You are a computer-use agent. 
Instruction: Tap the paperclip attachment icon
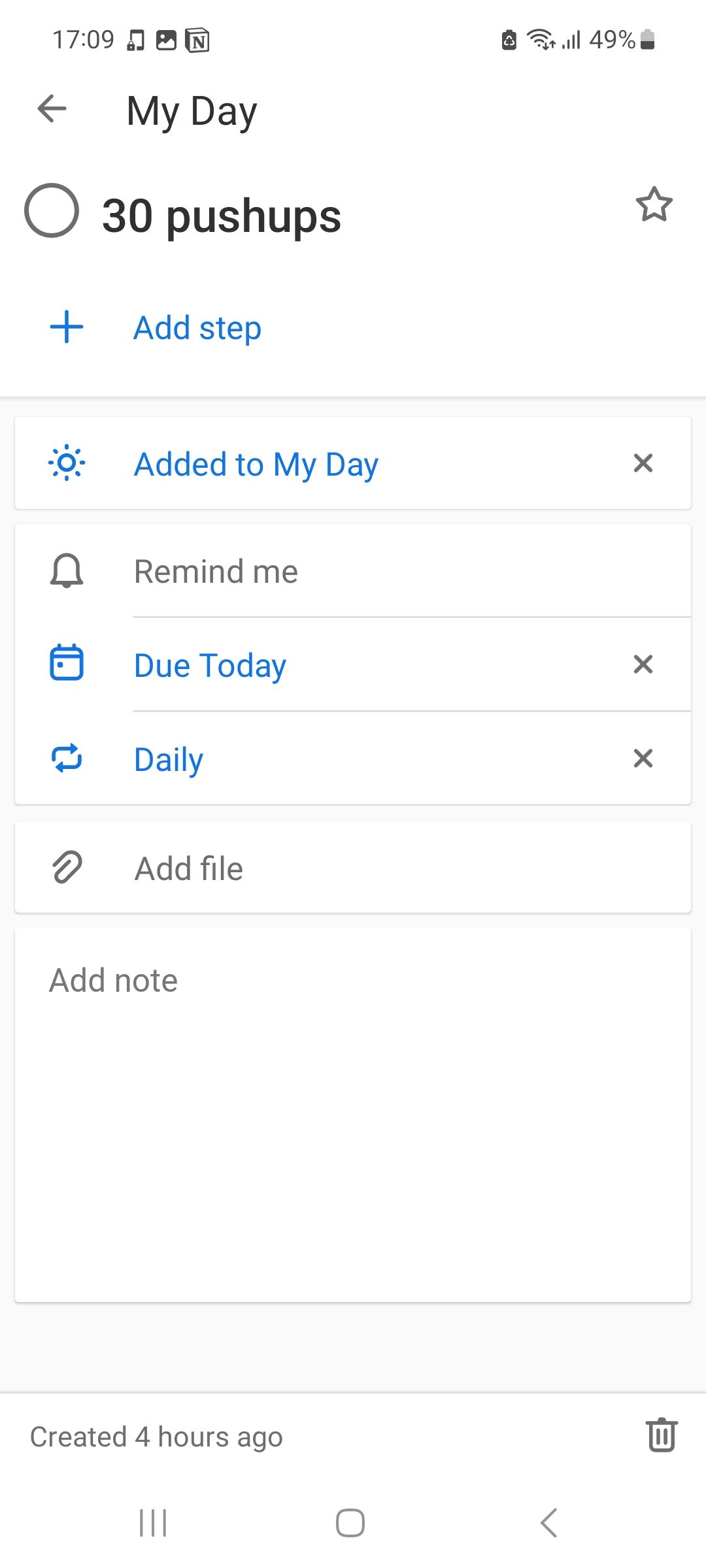pyautogui.click(x=67, y=868)
